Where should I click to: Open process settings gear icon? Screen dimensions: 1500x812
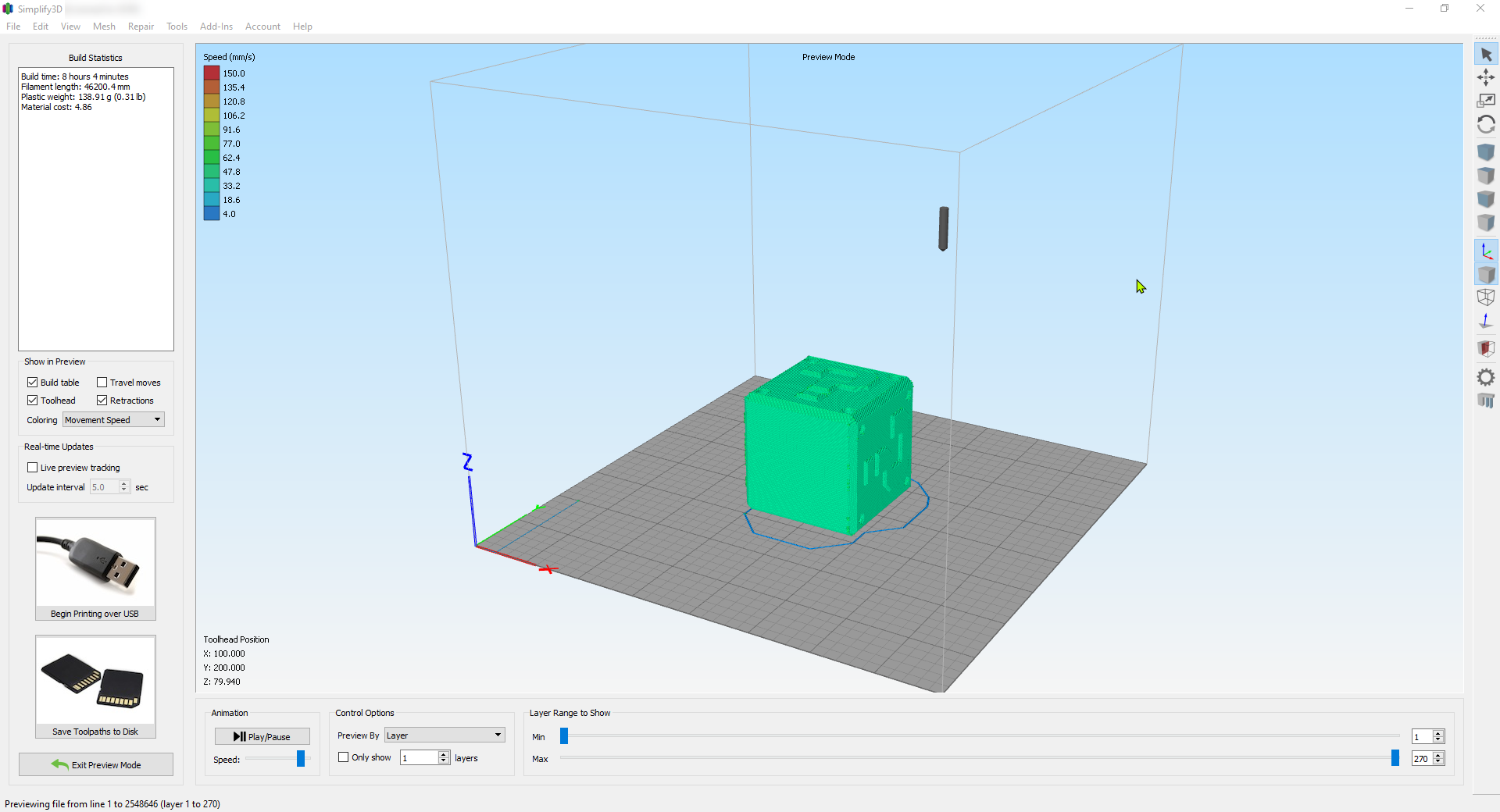[x=1486, y=378]
